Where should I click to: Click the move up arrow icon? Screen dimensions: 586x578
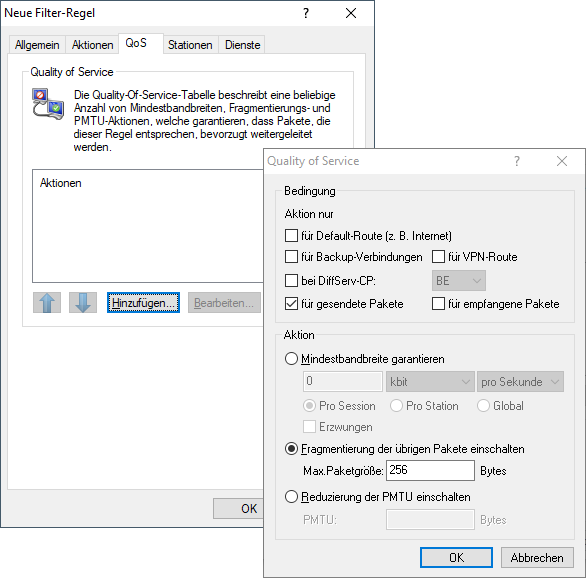47,303
